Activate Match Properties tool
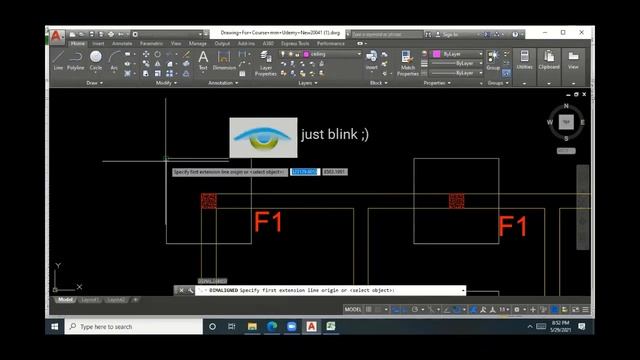The image size is (640, 360). click(407, 63)
